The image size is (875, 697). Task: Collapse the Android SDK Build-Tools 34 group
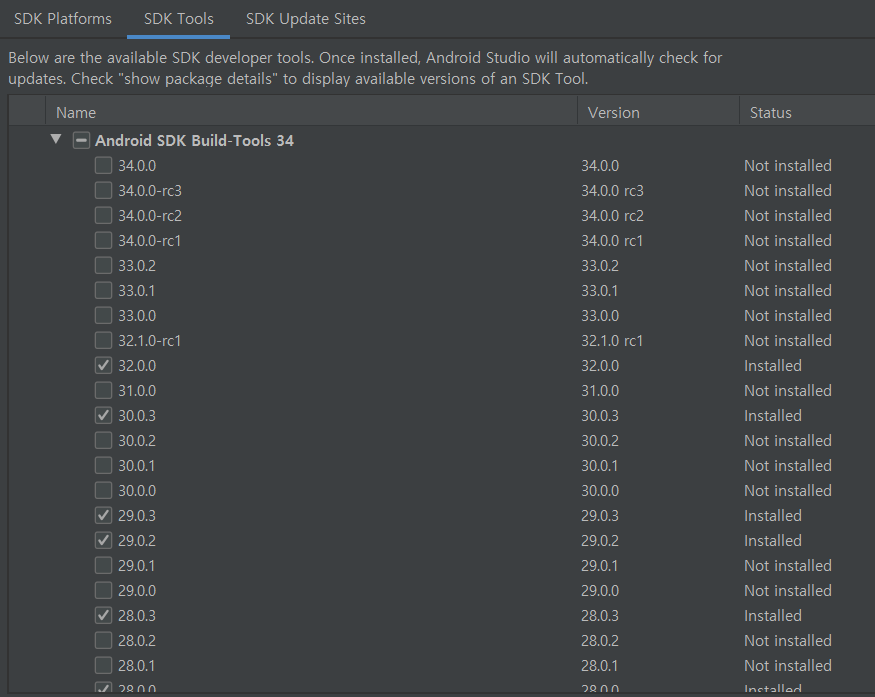(x=56, y=139)
